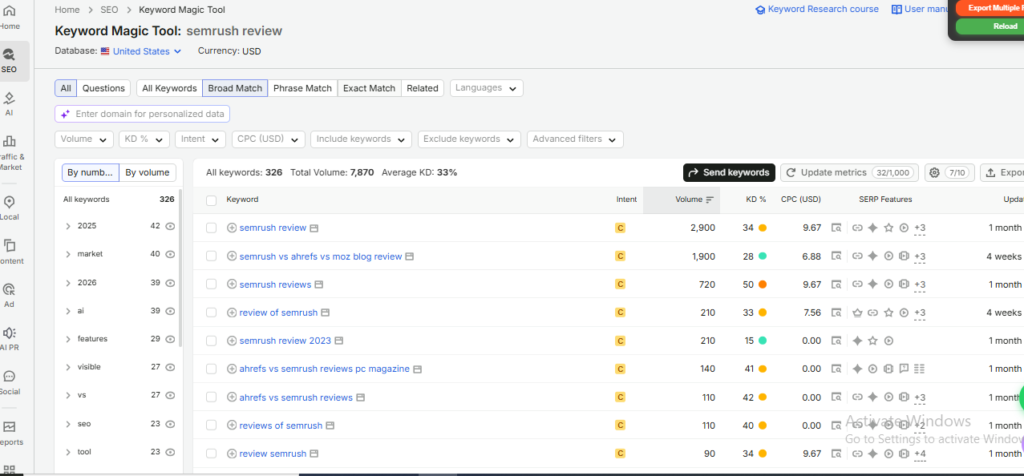Open the SEO section in sidebar

click(9, 61)
